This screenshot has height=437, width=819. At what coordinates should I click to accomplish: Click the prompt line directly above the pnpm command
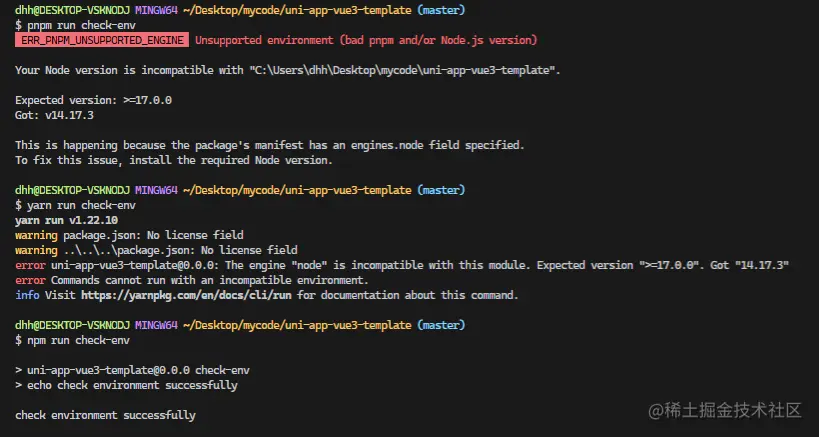point(240,10)
